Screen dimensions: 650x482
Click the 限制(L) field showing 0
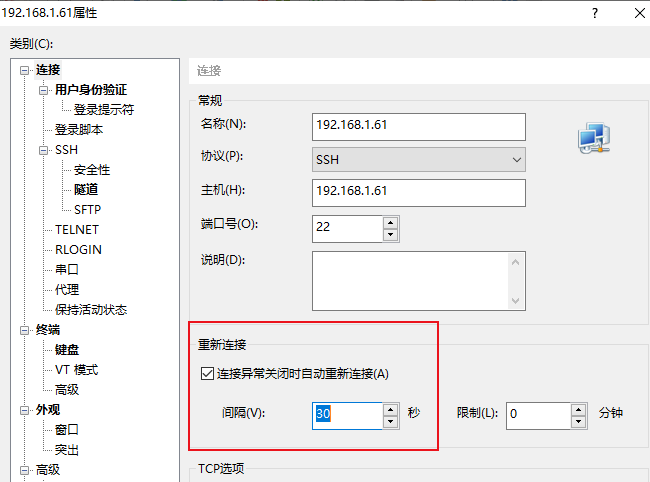pyautogui.click(x=538, y=416)
